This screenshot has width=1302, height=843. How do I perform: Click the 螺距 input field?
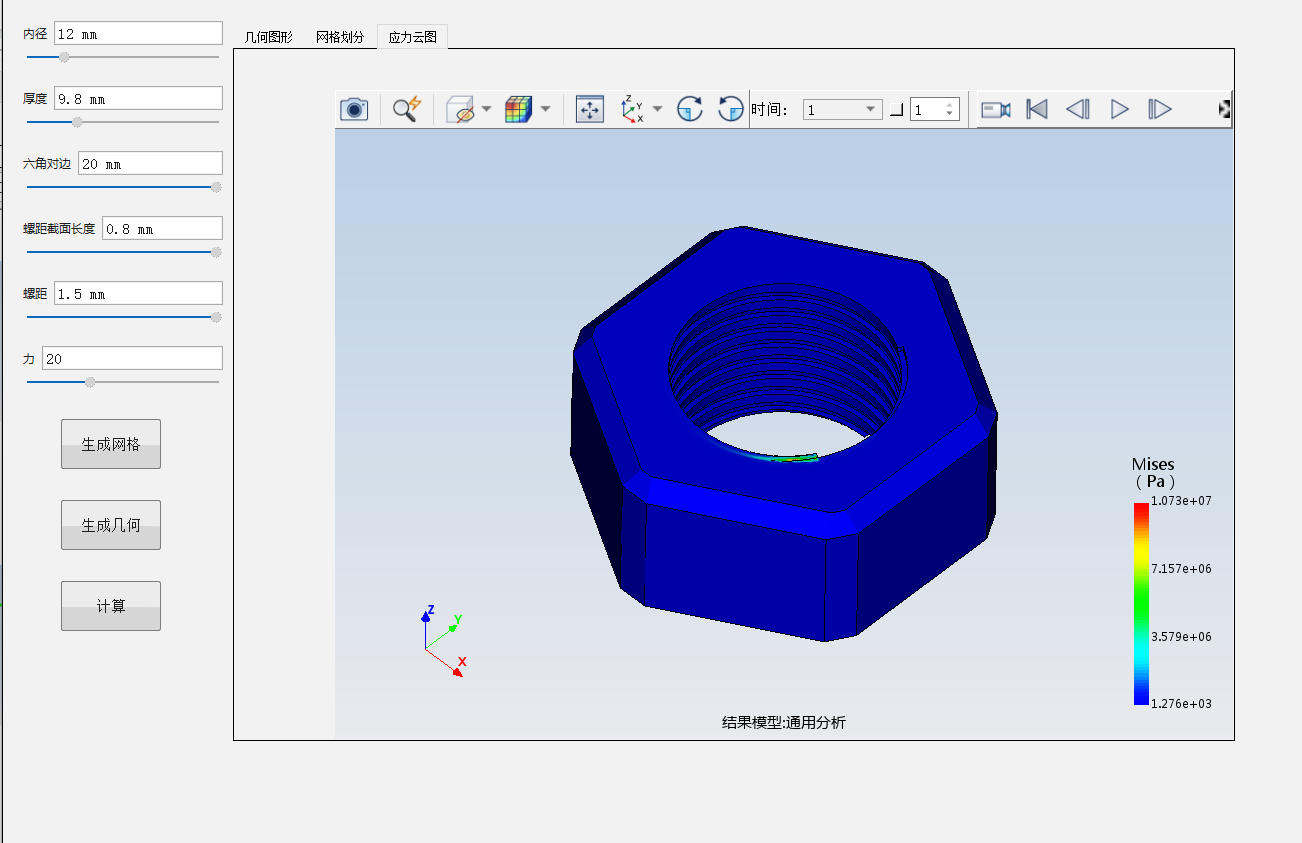pos(138,293)
